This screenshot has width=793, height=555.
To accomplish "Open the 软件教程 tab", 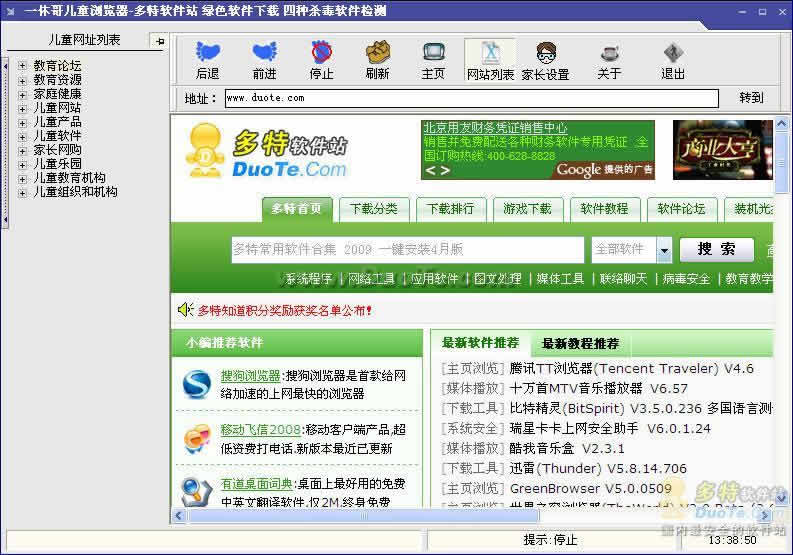I will pos(604,209).
